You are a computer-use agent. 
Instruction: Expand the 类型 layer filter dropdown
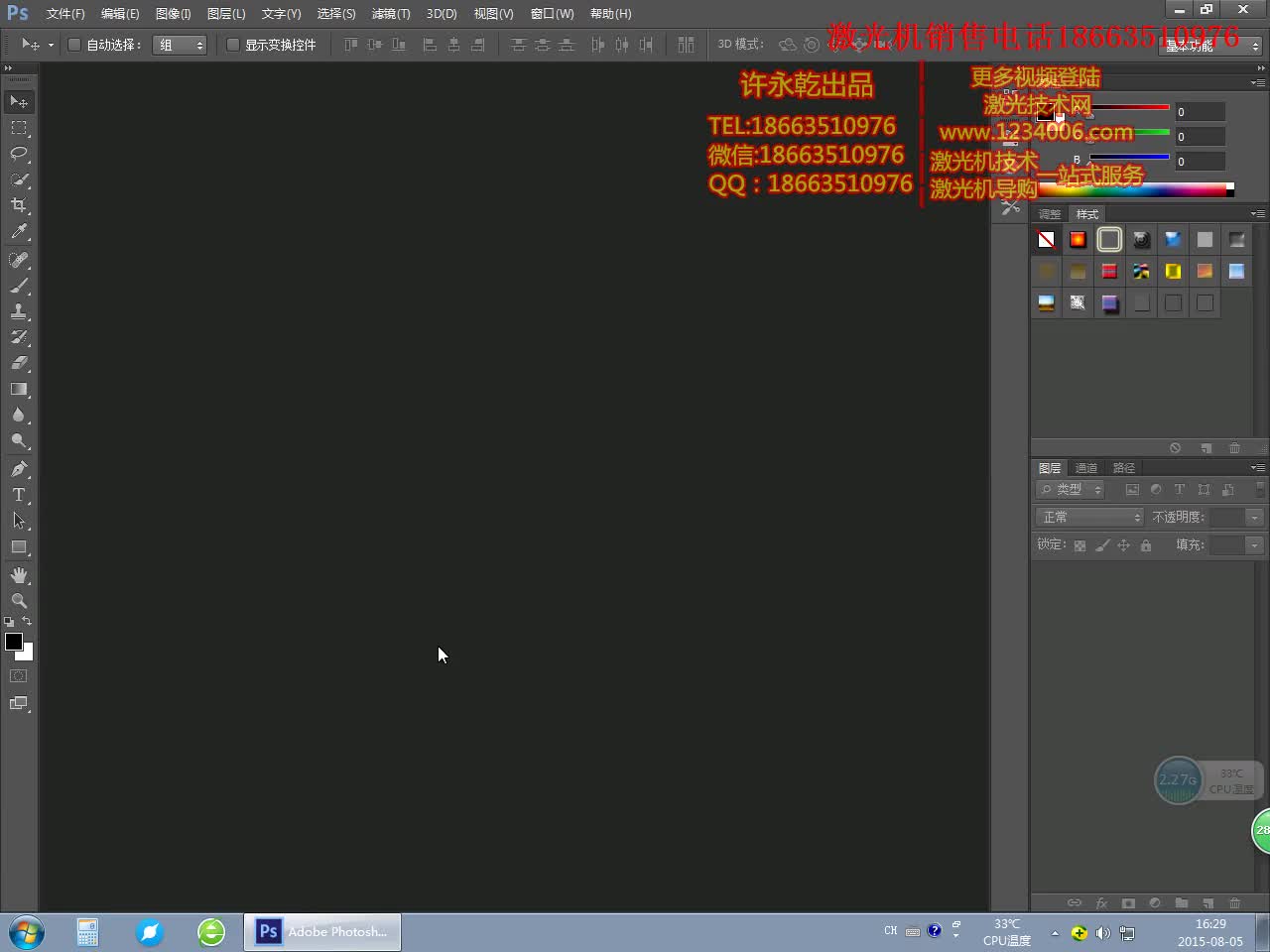(1071, 490)
